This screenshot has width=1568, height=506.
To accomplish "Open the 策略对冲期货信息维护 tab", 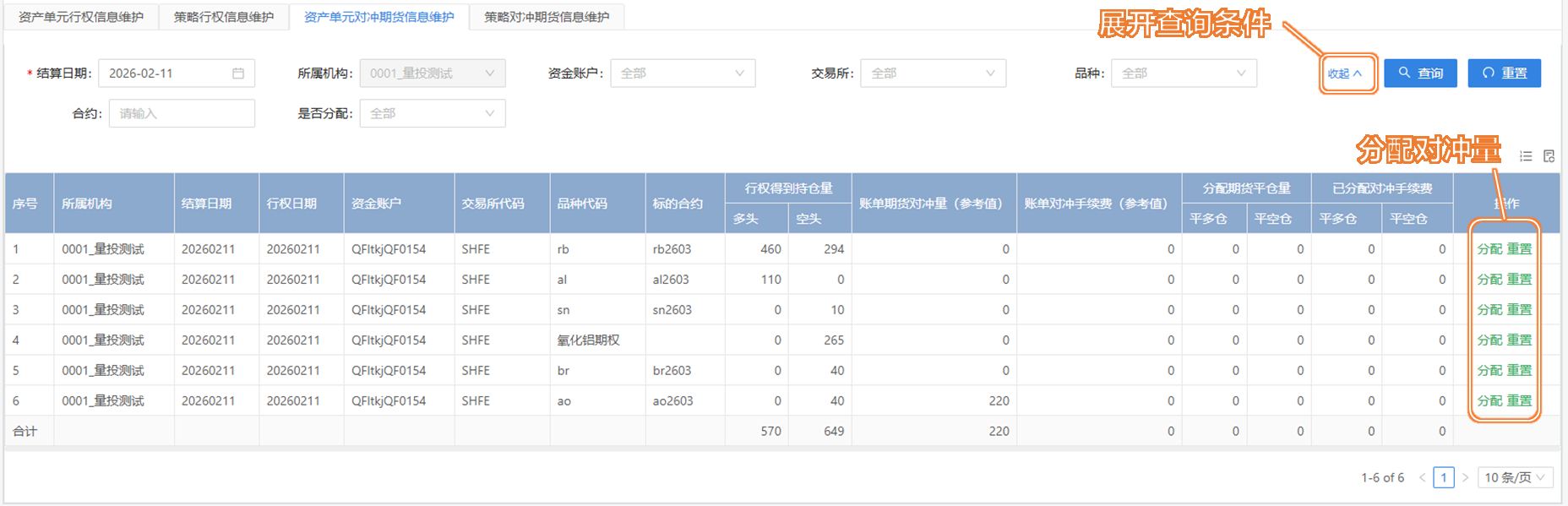I will click(547, 17).
